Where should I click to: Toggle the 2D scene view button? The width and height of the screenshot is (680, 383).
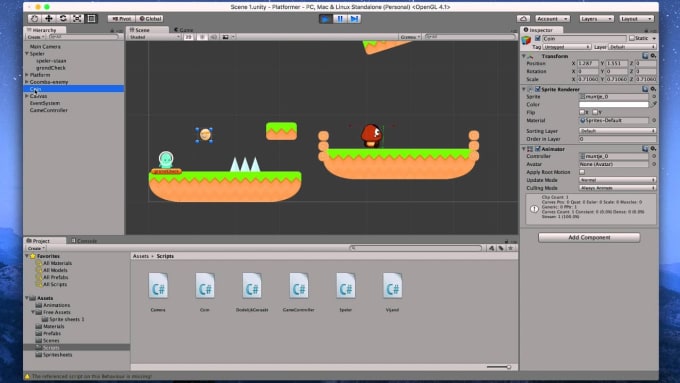(x=188, y=37)
